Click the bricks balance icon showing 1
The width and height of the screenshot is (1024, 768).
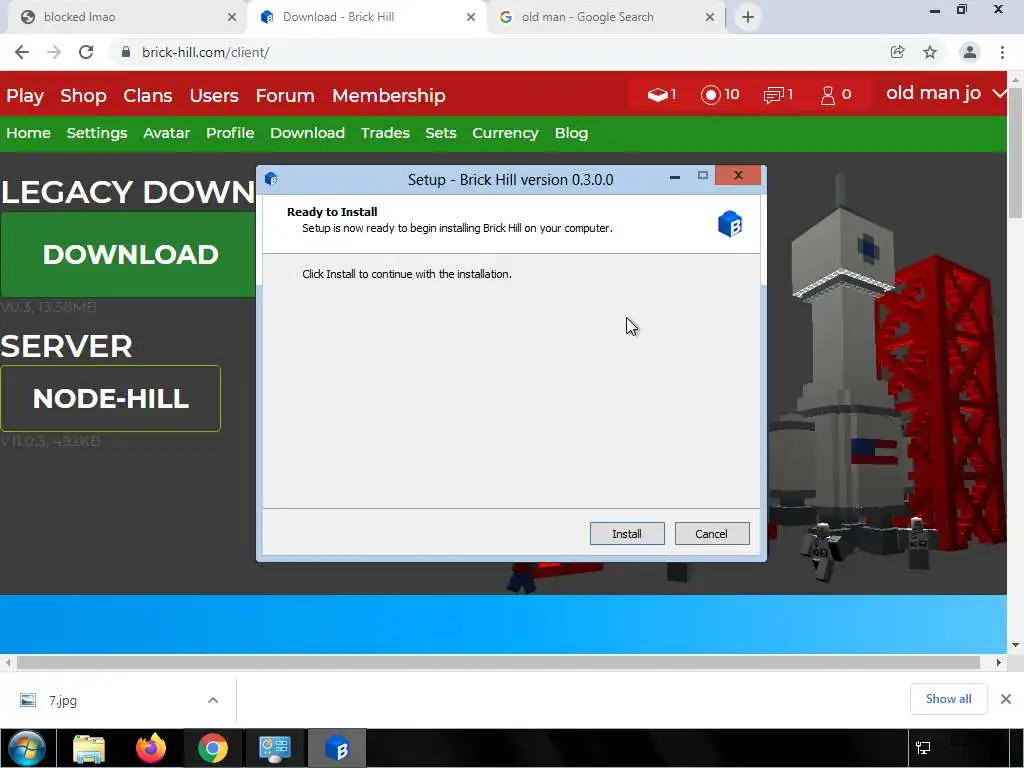click(x=662, y=95)
